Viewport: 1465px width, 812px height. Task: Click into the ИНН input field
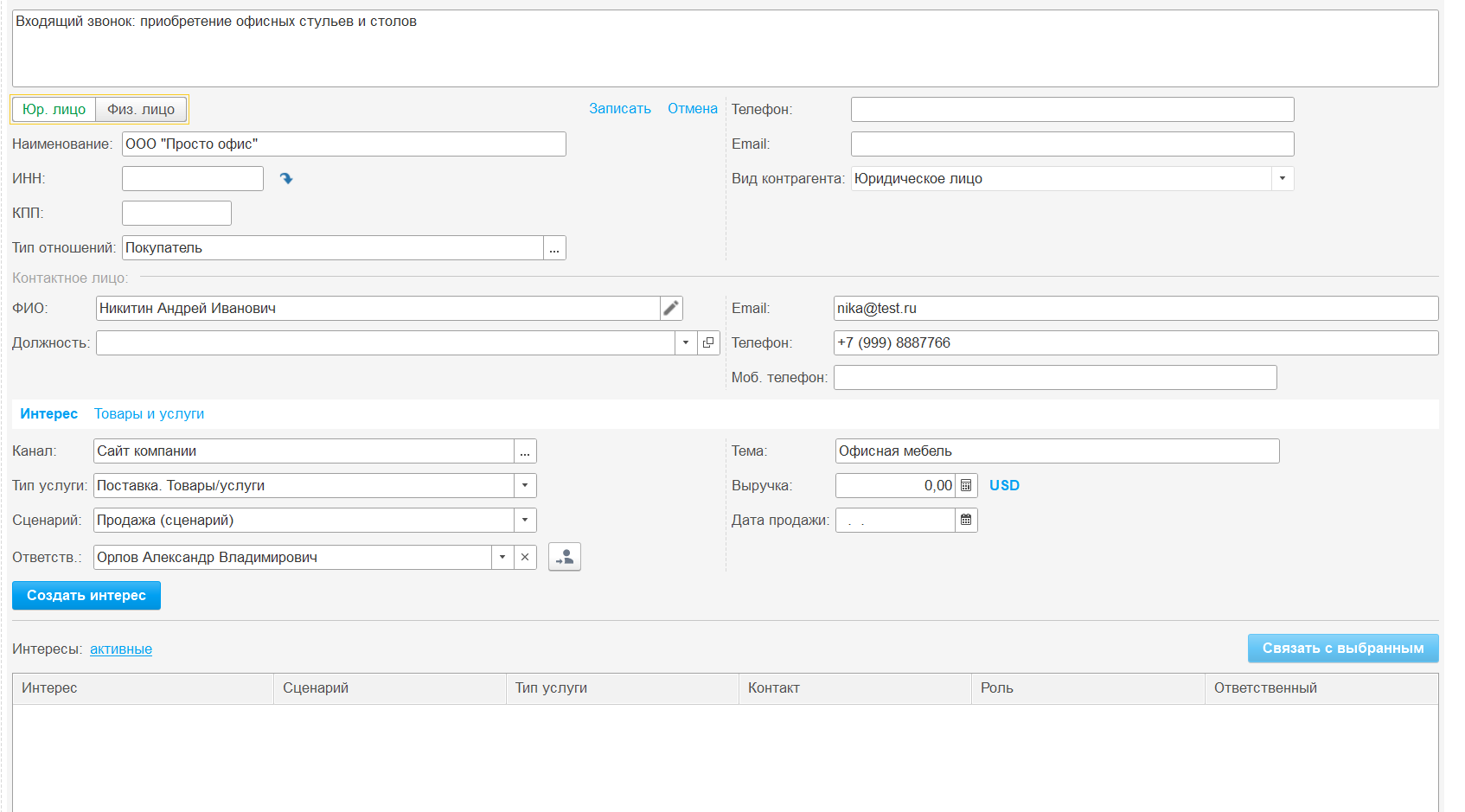192,179
